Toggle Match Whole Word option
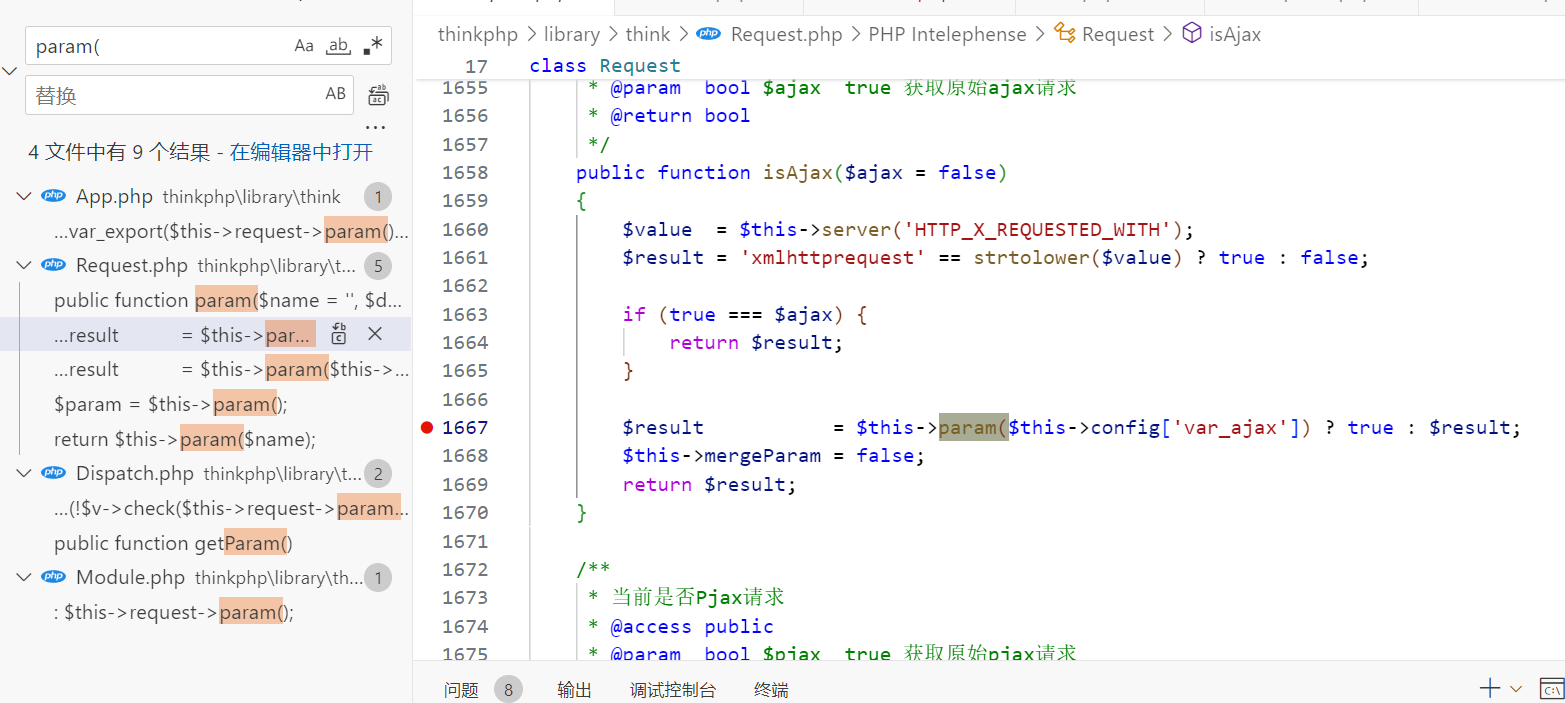The height and width of the screenshot is (703, 1565). [x=339, y=46]
